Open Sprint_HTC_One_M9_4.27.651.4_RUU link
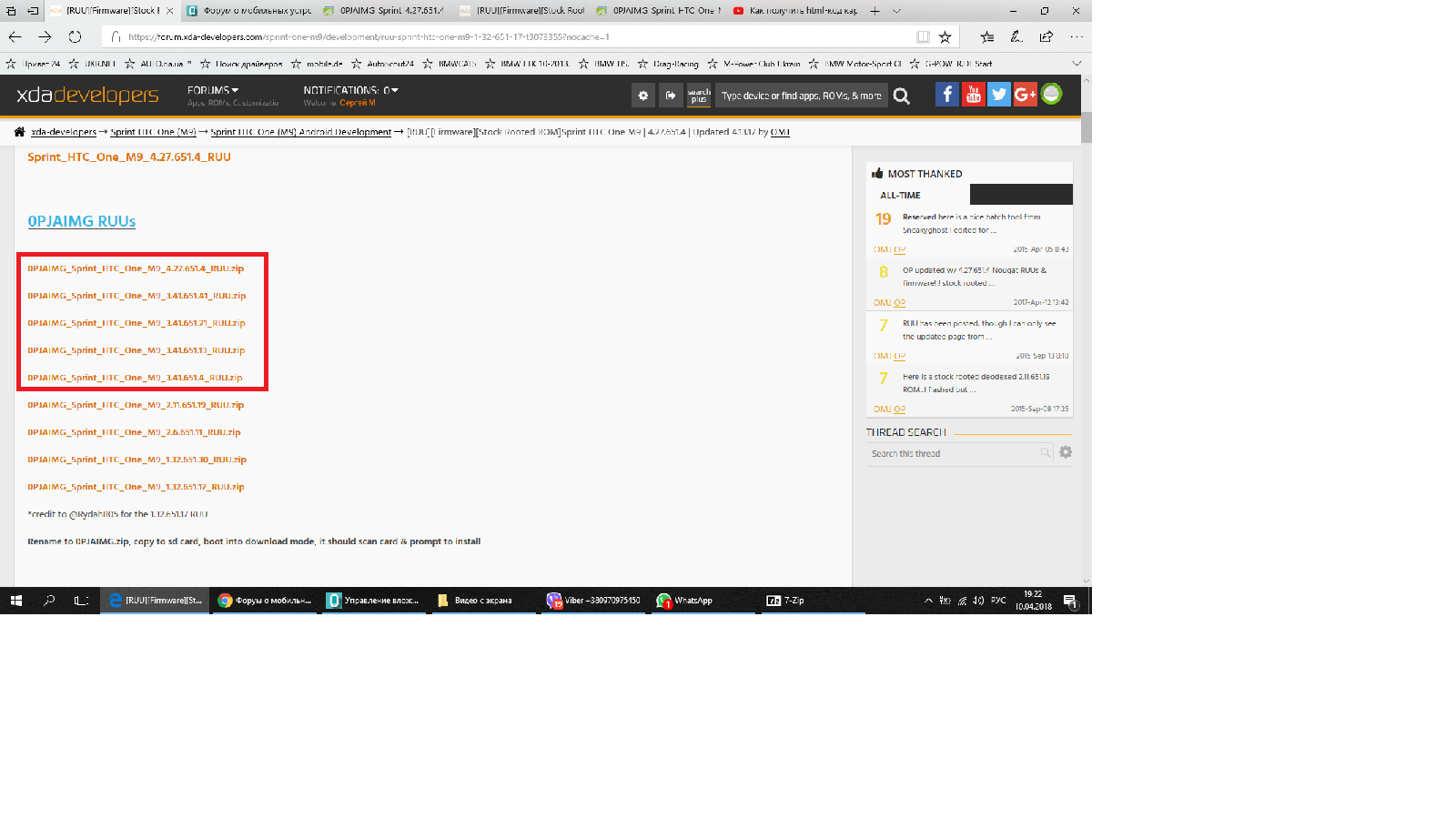 point(129,157)
